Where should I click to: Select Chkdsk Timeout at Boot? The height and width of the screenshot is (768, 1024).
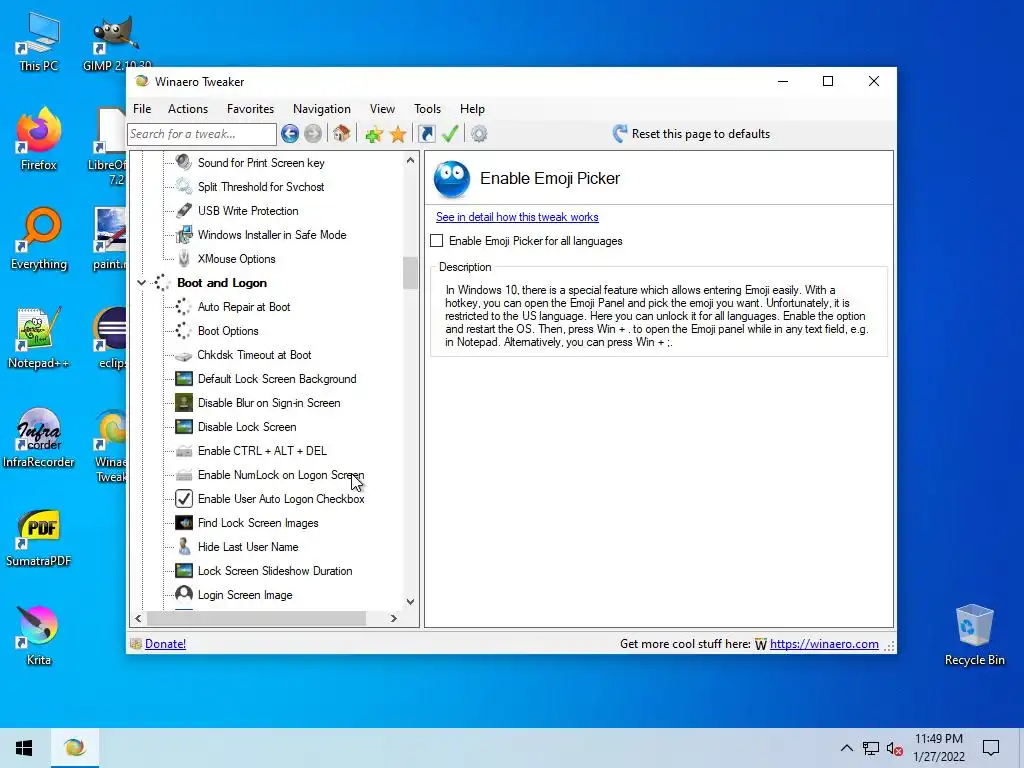pos(254,355)
